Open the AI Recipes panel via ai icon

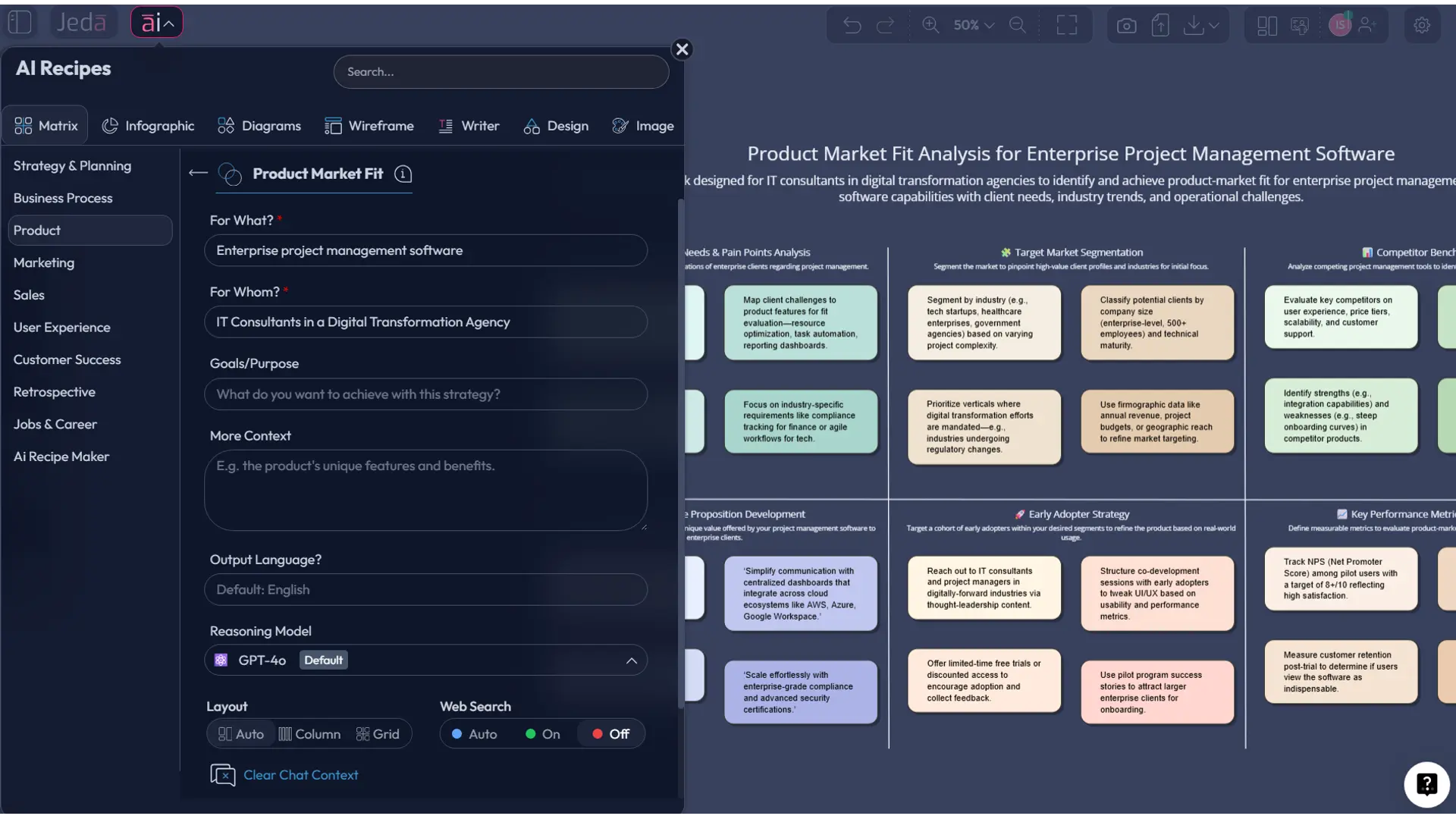tap(156, 22)
